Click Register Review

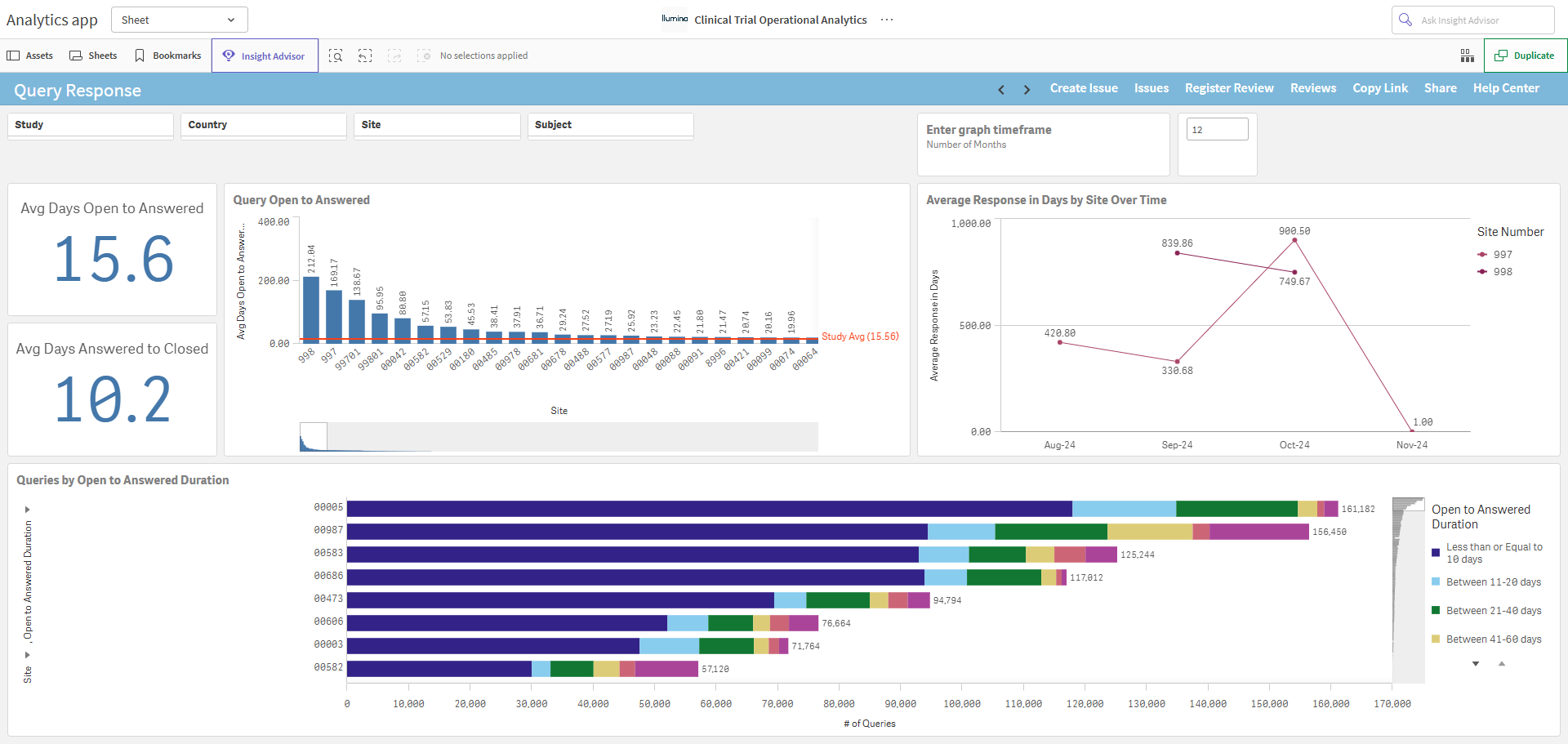coord(1229,88)
